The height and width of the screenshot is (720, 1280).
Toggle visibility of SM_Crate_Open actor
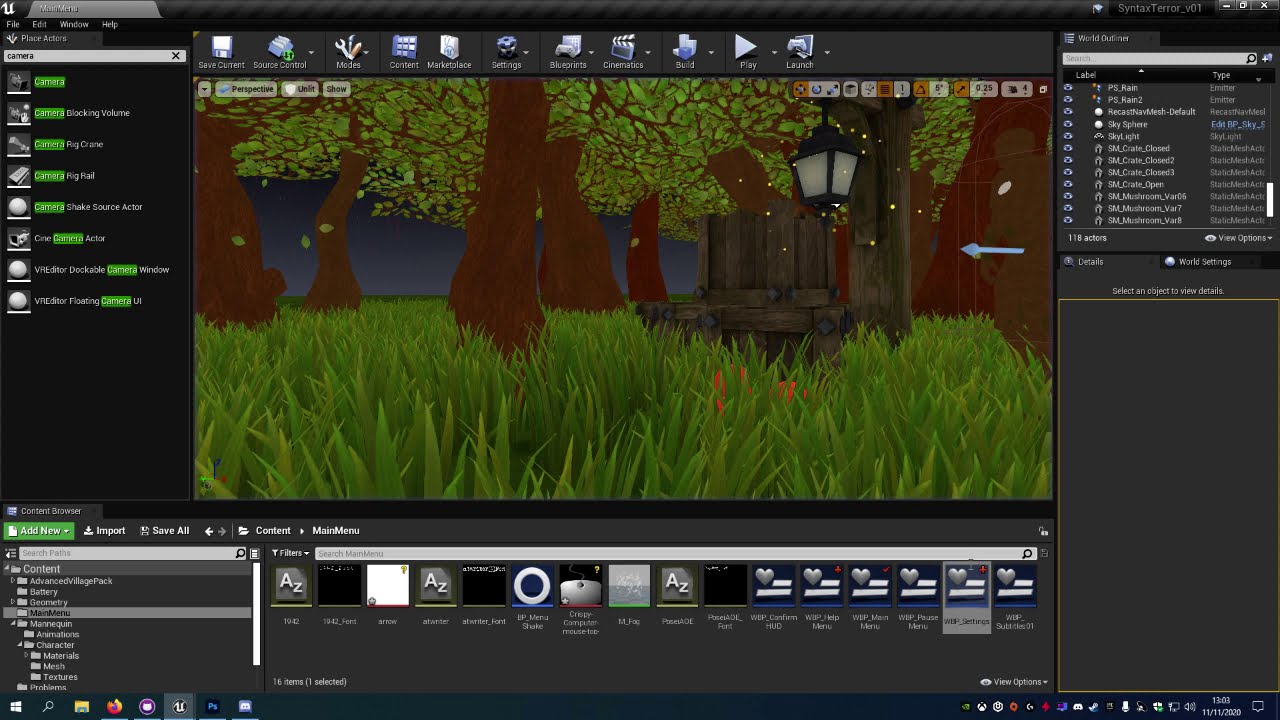point(1068,184)
